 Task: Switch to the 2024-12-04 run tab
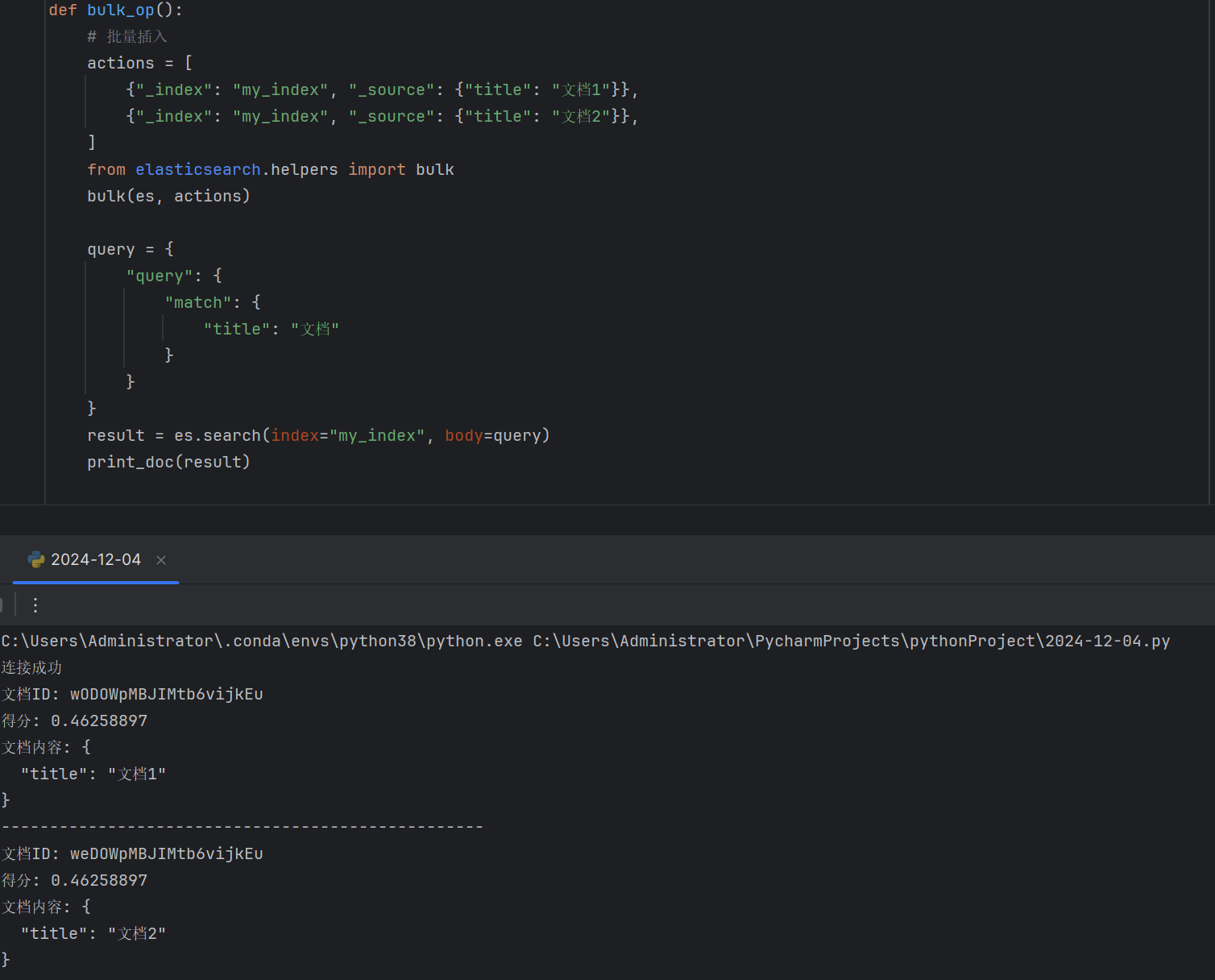click(96, 559)
